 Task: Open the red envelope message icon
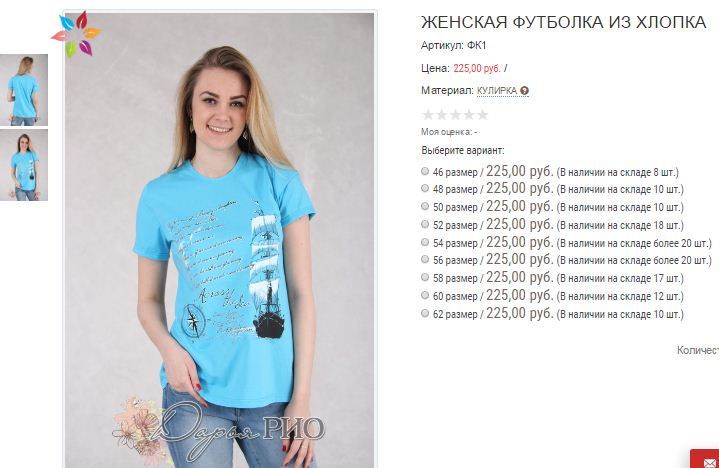click(x=709, y=462)
